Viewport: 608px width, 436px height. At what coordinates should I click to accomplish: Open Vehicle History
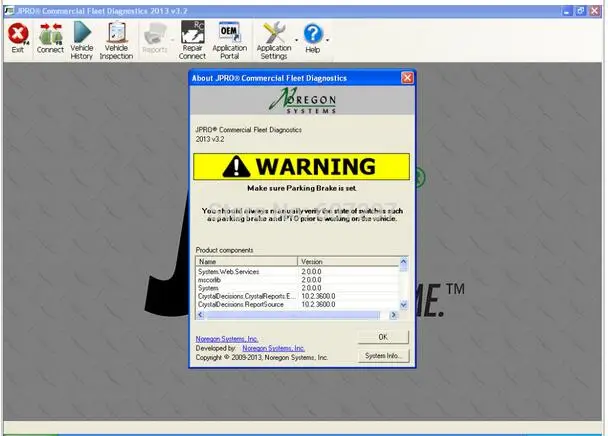[x=81, y=40]
